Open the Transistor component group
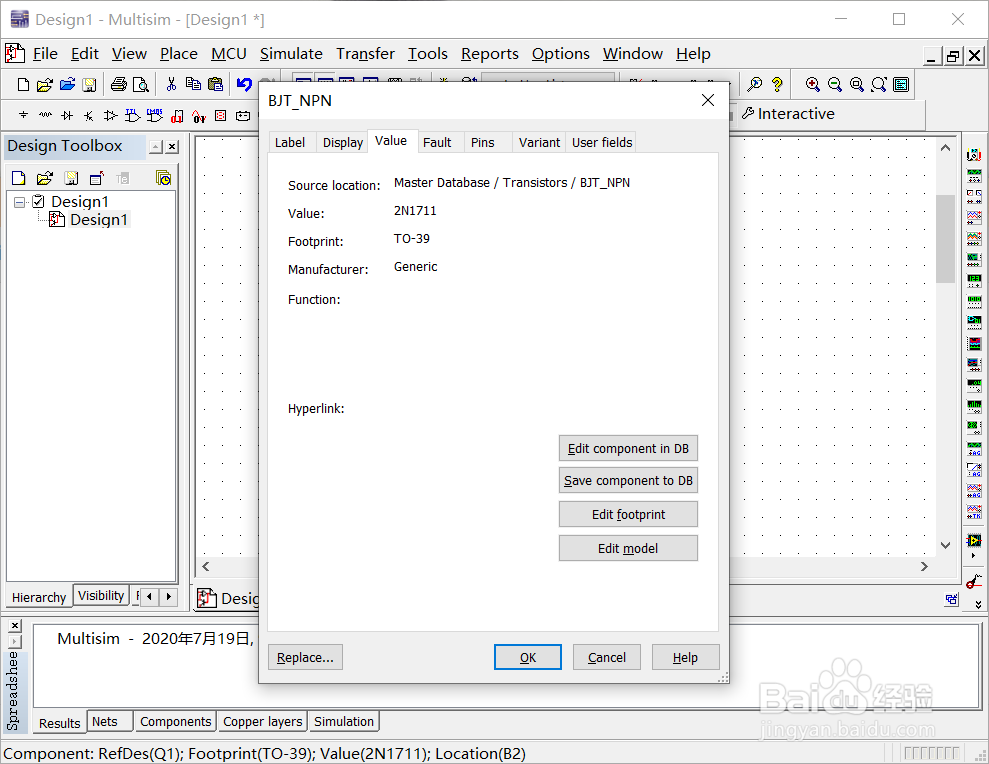The height and width of the screenshot is (764, 989). pyautogui.click(x=89, y=115)
